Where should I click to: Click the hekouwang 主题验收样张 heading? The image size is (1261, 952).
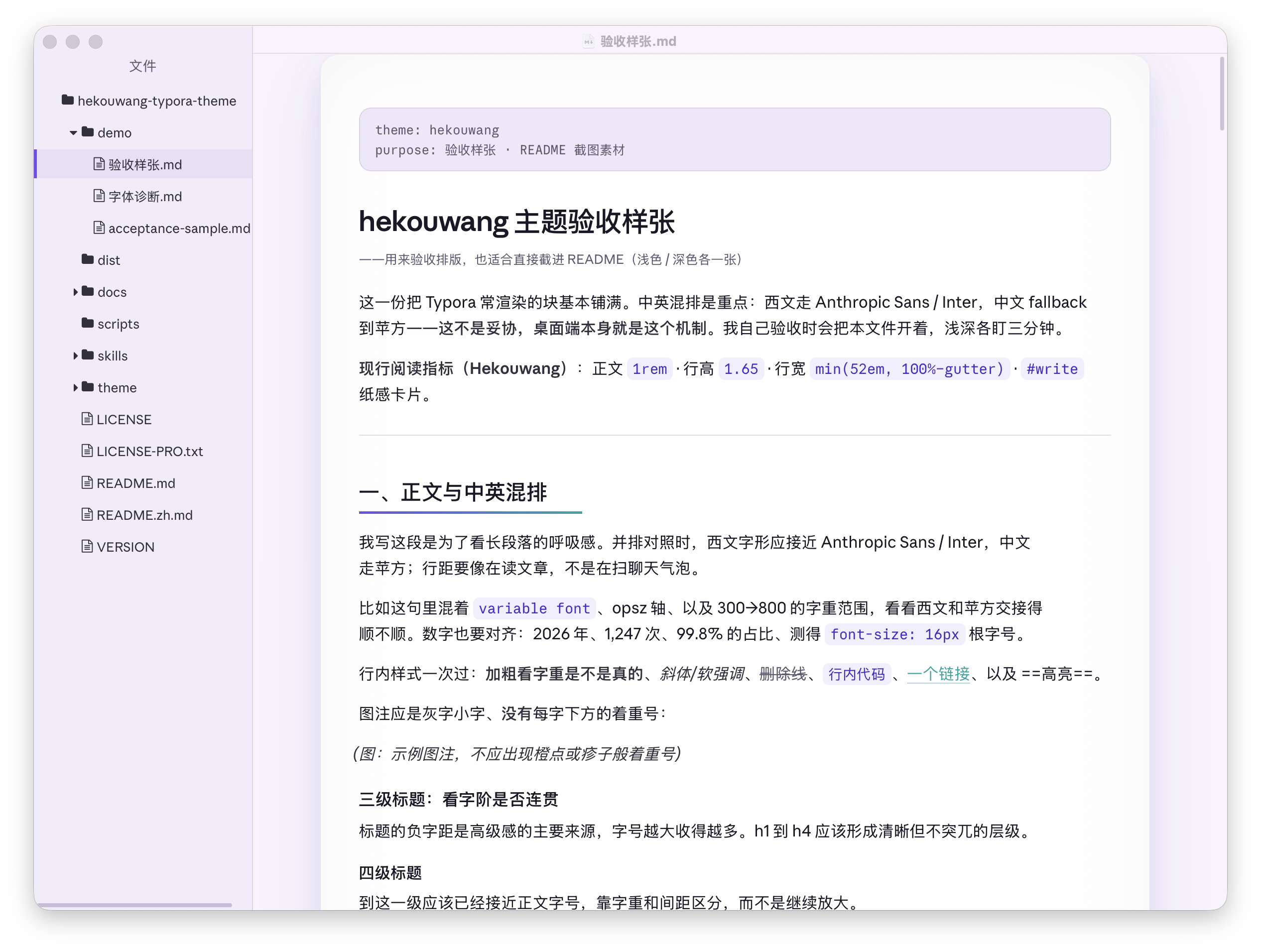tap(516, 222)
